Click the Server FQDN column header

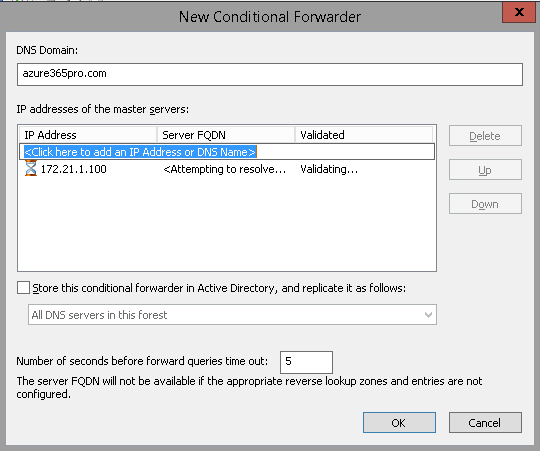[x=226, y=135]
